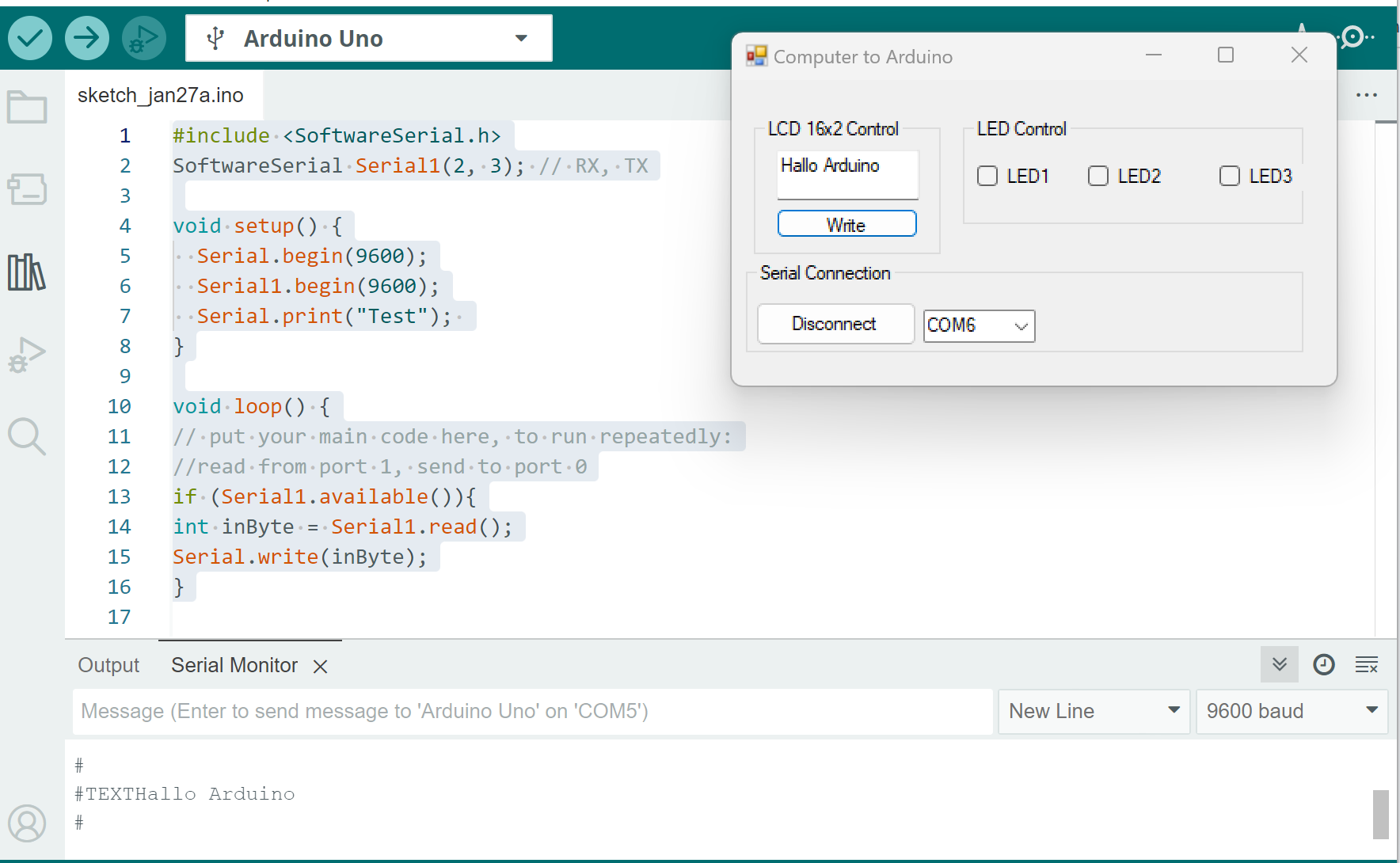The width and height of the screenshot is (1400, 863).
Task: Minimize the Computer to Arduino window
Action: [x=1154, y=55]
